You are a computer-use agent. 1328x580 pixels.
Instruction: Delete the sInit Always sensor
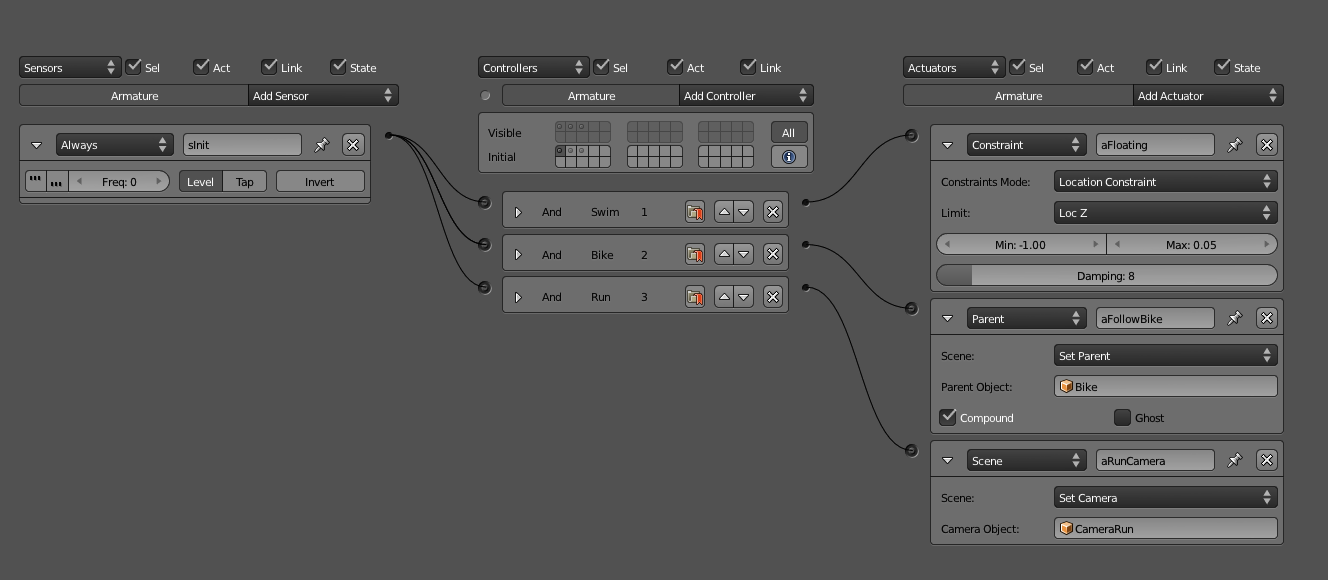(353, 145)
